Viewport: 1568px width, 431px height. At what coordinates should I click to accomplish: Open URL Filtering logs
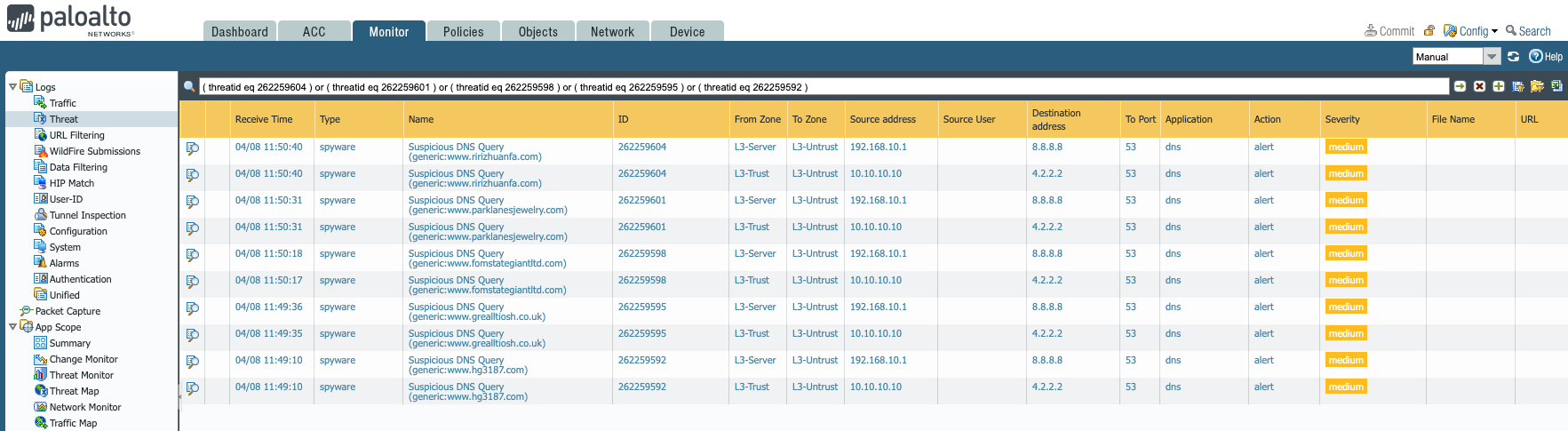click(x=76, y=135)
